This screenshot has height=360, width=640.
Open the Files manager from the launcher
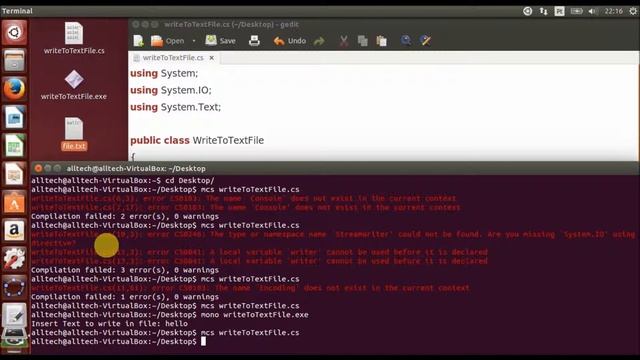pos(14,60)
